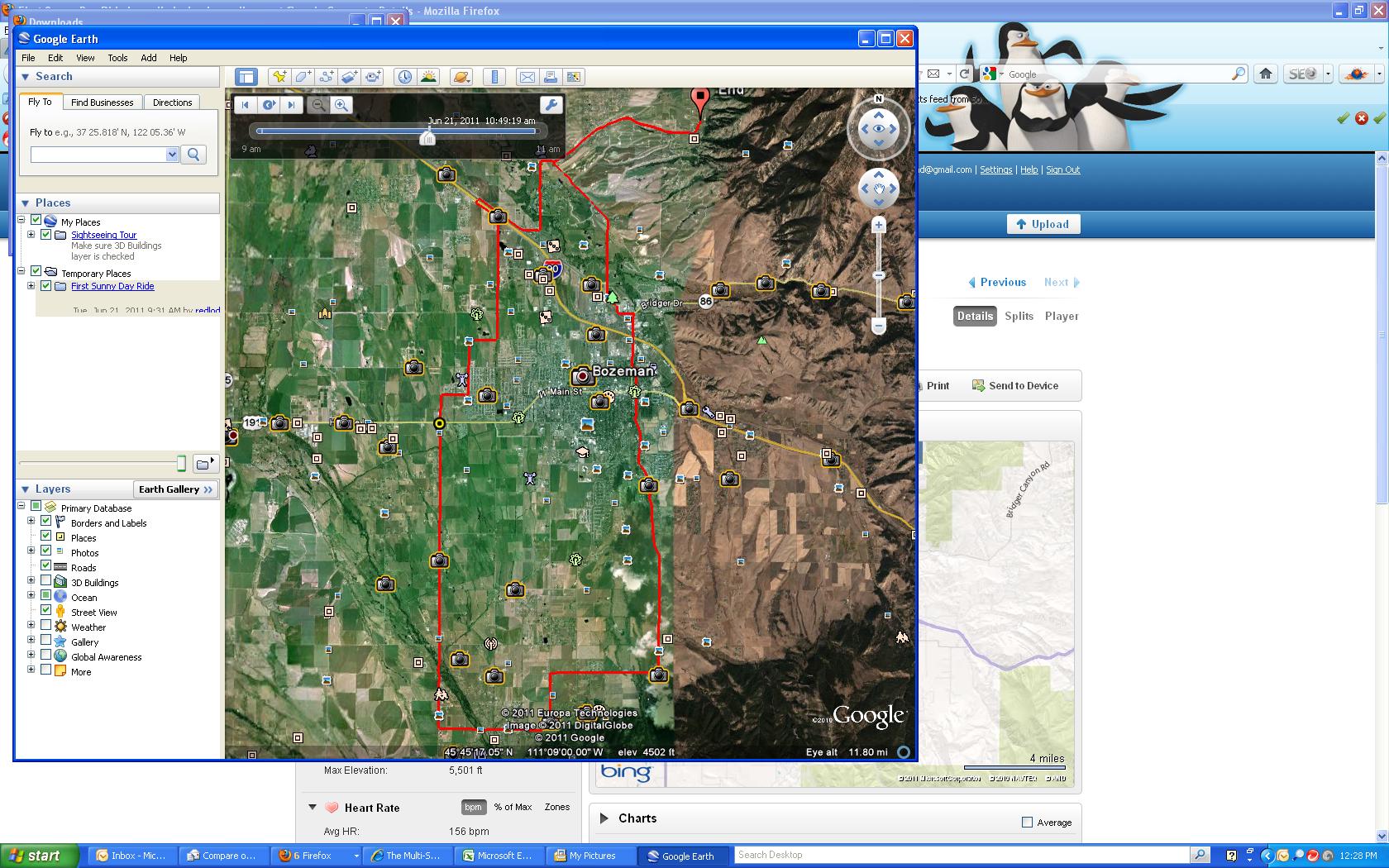
Task: Add a new placemark with pushpin tool
Action: (279, 77)
